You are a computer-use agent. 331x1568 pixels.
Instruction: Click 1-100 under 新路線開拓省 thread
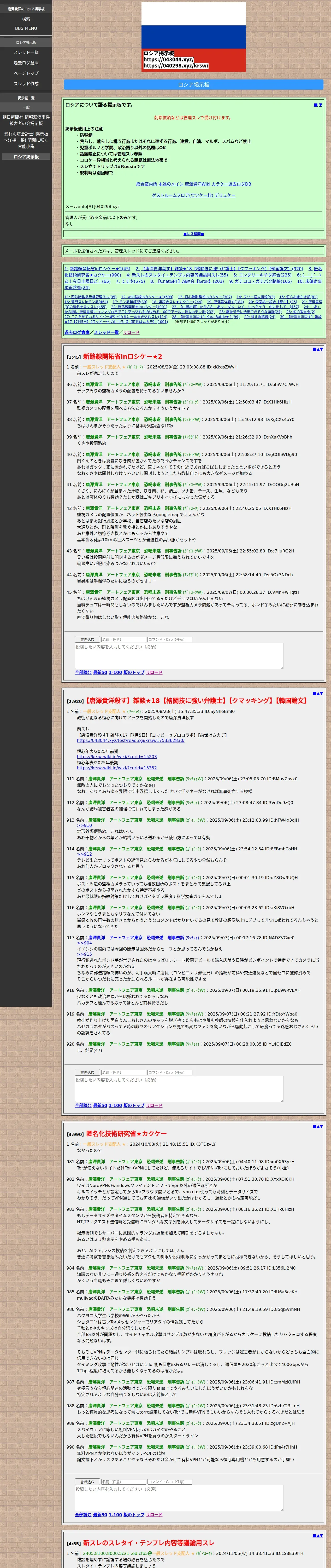coord(115,673)
